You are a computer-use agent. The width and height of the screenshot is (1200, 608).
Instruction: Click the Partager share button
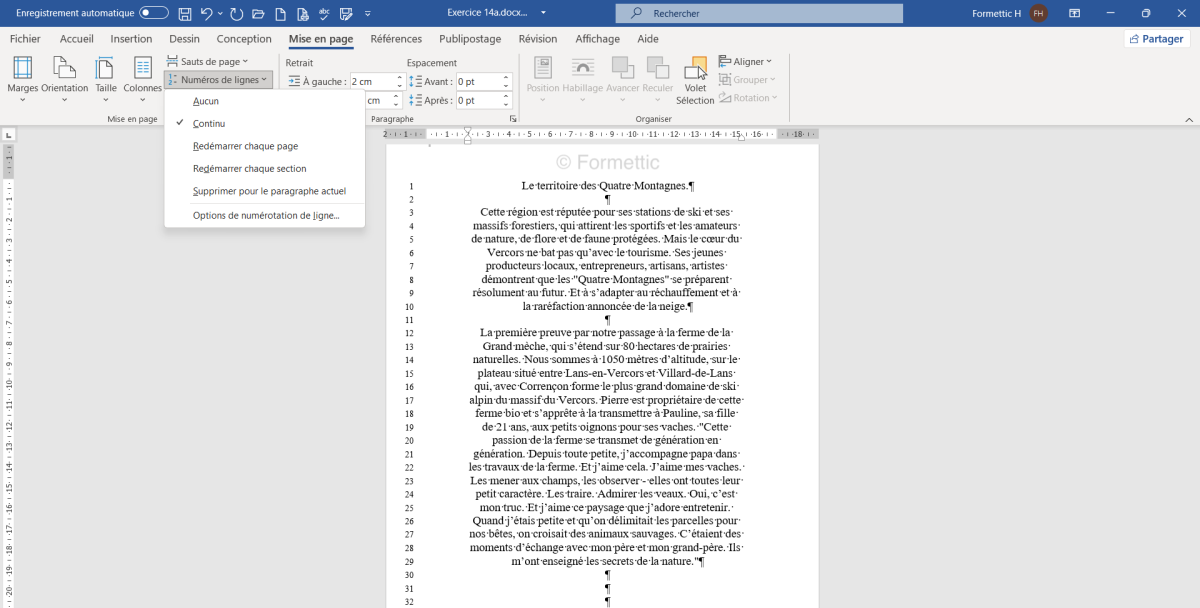click(1157, 39)
